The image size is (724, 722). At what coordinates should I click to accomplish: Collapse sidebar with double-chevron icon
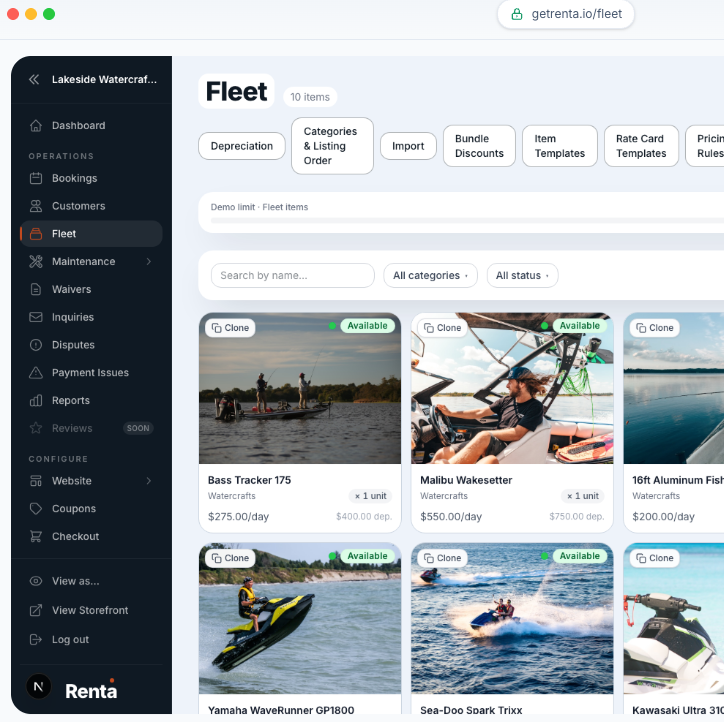34,79
